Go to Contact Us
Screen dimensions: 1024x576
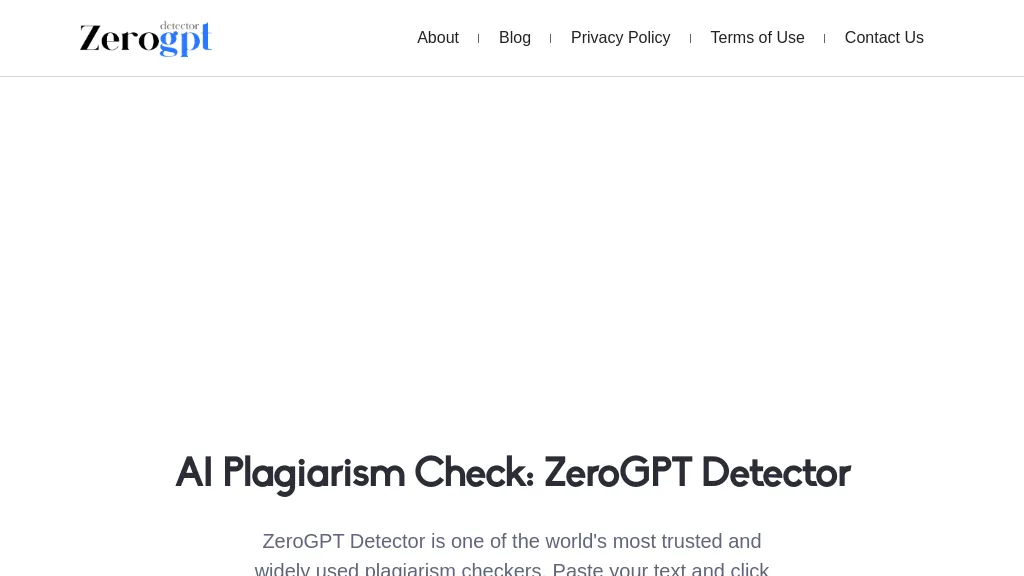(x=884, y=38)
